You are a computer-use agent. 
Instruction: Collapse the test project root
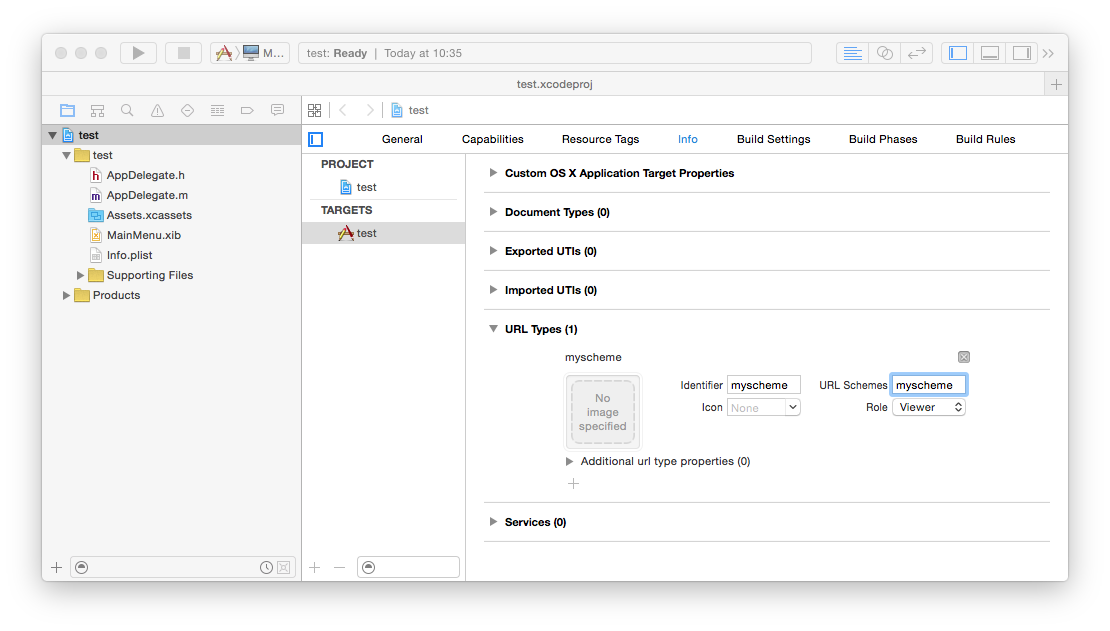52,135
